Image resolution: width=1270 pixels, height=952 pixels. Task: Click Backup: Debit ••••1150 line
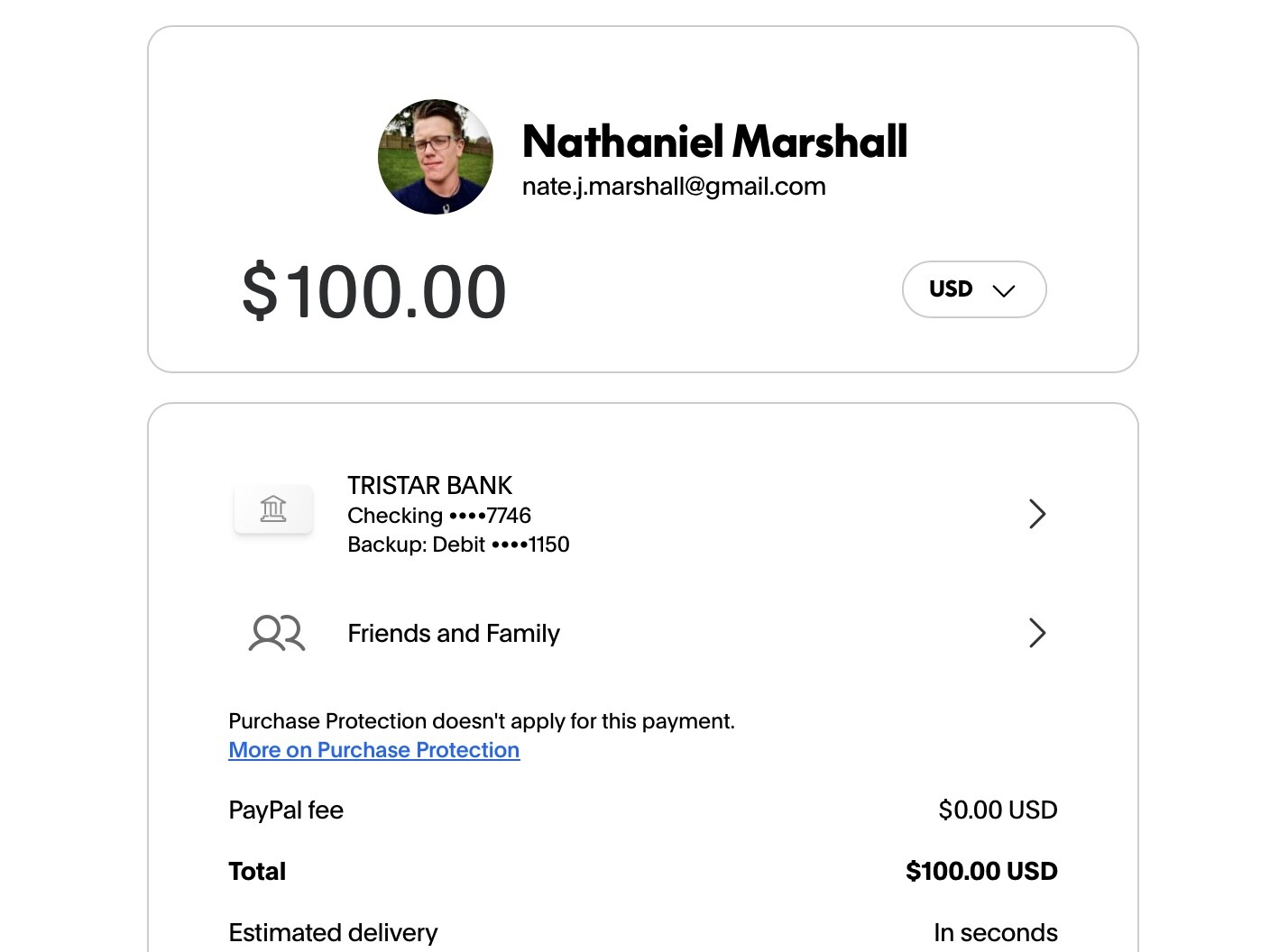[458, 545]
